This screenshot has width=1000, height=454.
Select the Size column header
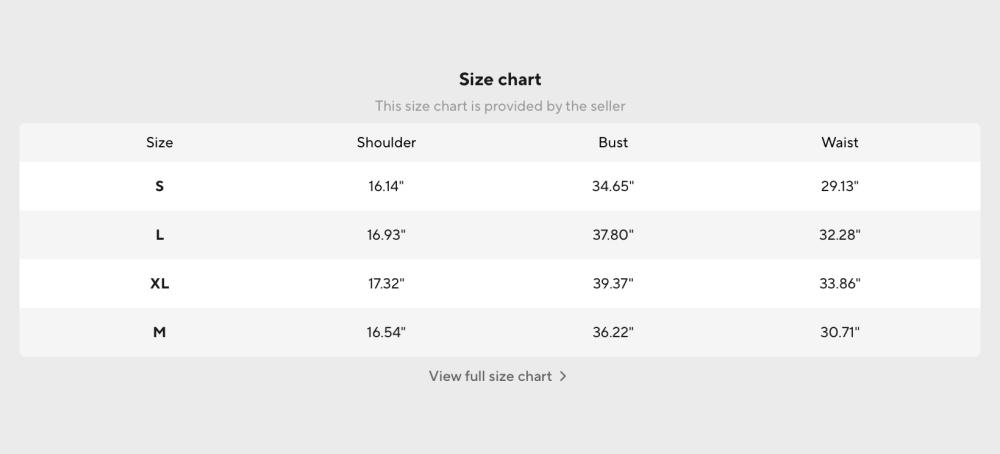point(159,142)
